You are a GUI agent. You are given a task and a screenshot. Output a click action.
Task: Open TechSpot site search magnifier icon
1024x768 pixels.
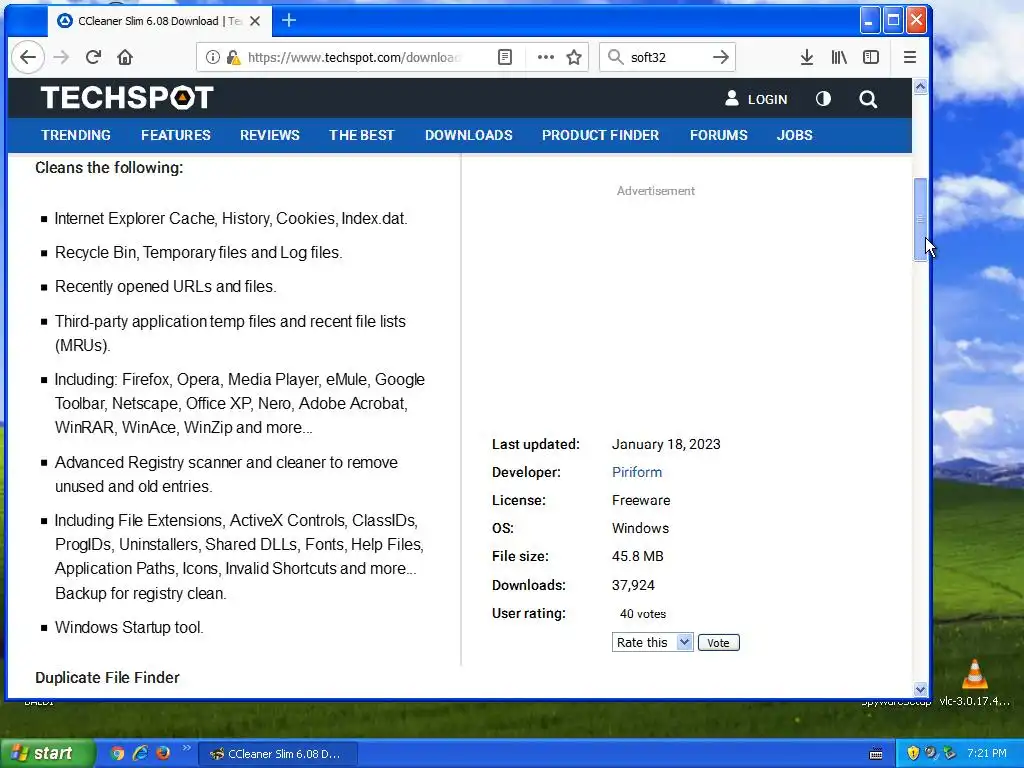tap(868, 99)
